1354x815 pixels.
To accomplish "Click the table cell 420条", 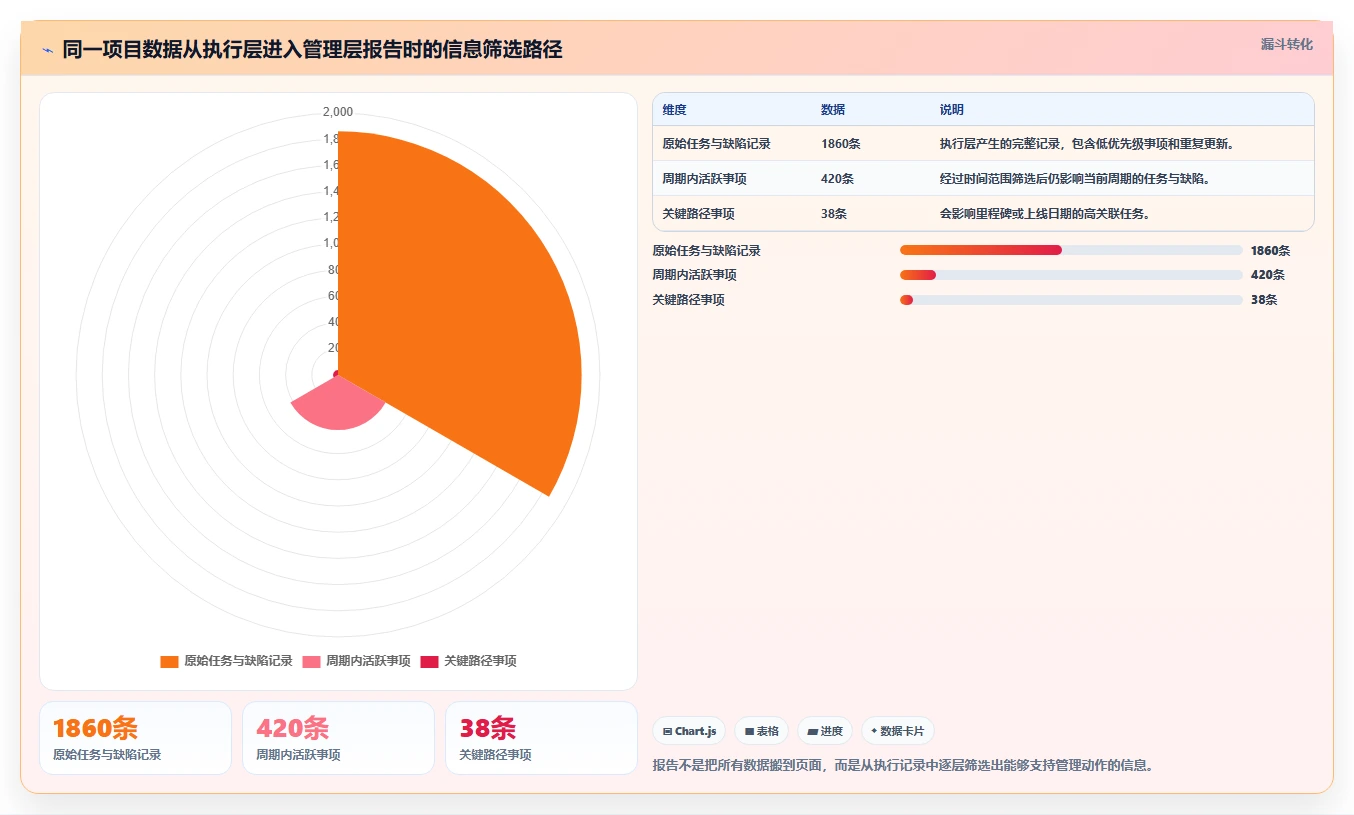I will coord(837,179).
